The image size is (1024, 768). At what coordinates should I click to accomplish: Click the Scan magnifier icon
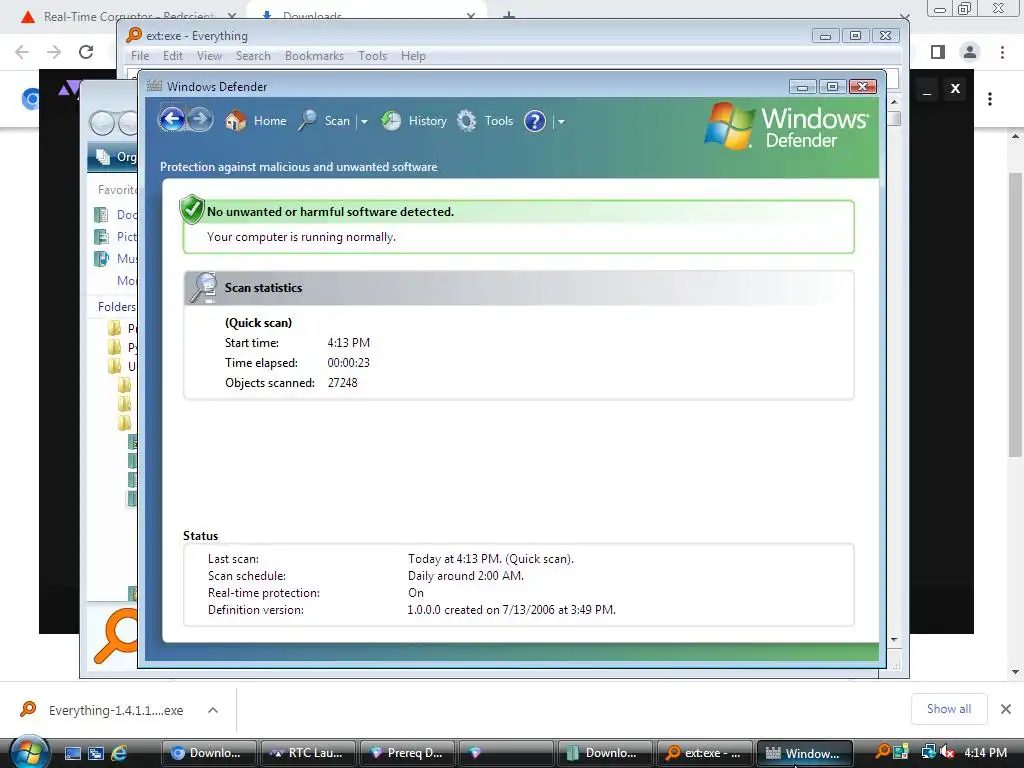tap(307, 121)
